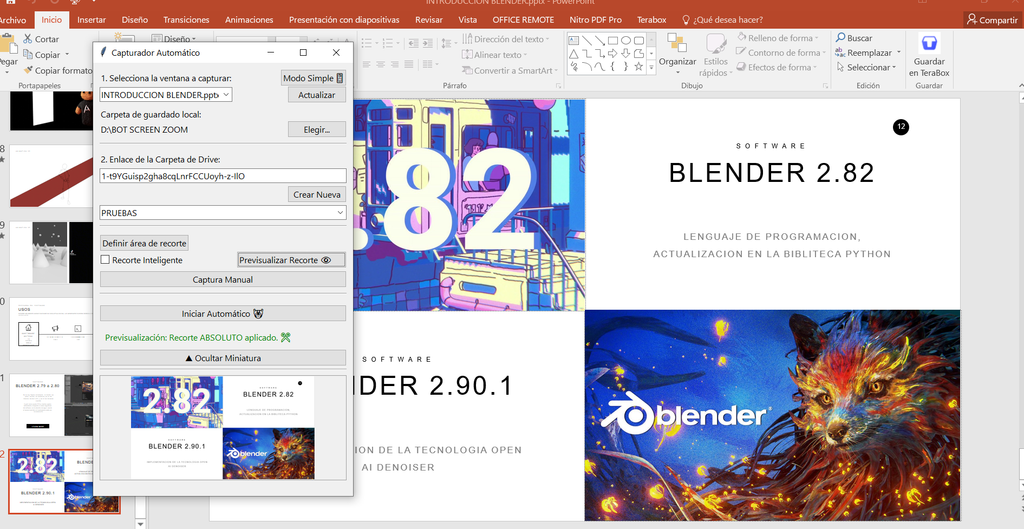Click the Elegir... folder button
Screen dimensions: 1024x529
pyautogui.click(x=317, y=129)
